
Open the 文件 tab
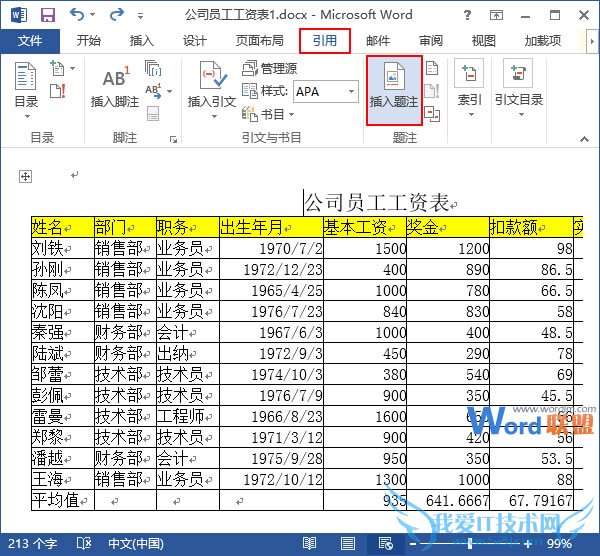coord(30,41)
